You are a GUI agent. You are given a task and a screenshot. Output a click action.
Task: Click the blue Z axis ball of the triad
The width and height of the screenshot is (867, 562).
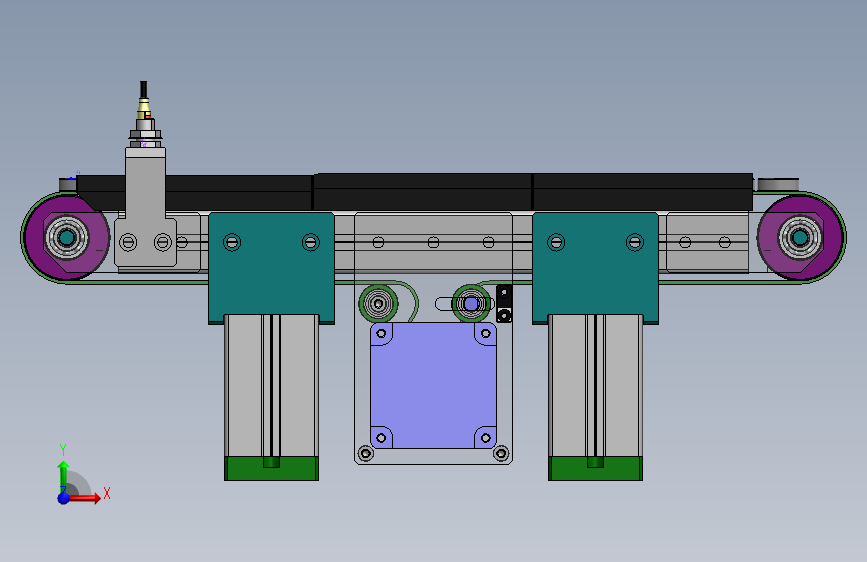click(64, 498)
